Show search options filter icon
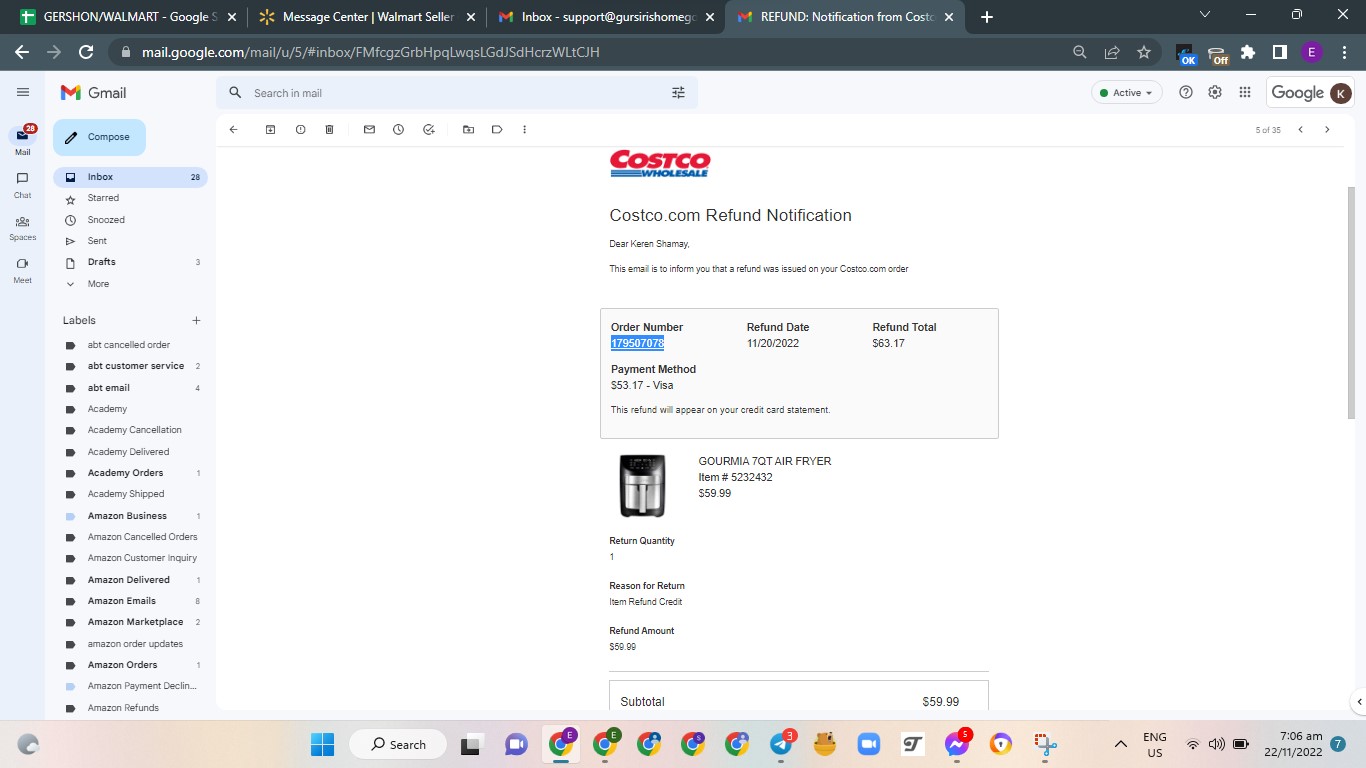The height and width of the screenshot is (768, 1366). 678,93
